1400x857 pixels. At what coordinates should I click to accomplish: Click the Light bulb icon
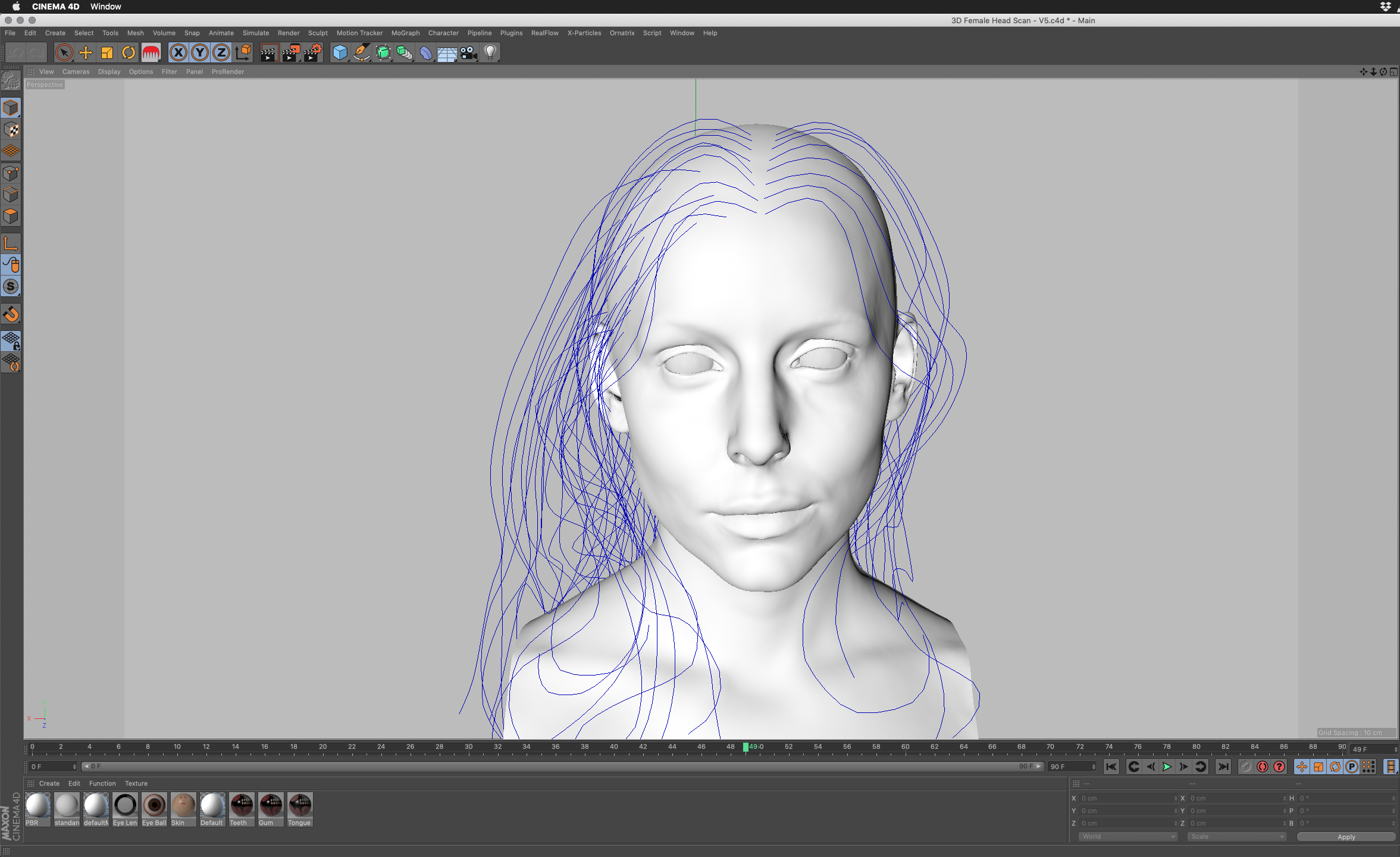[x=490, y=53]
